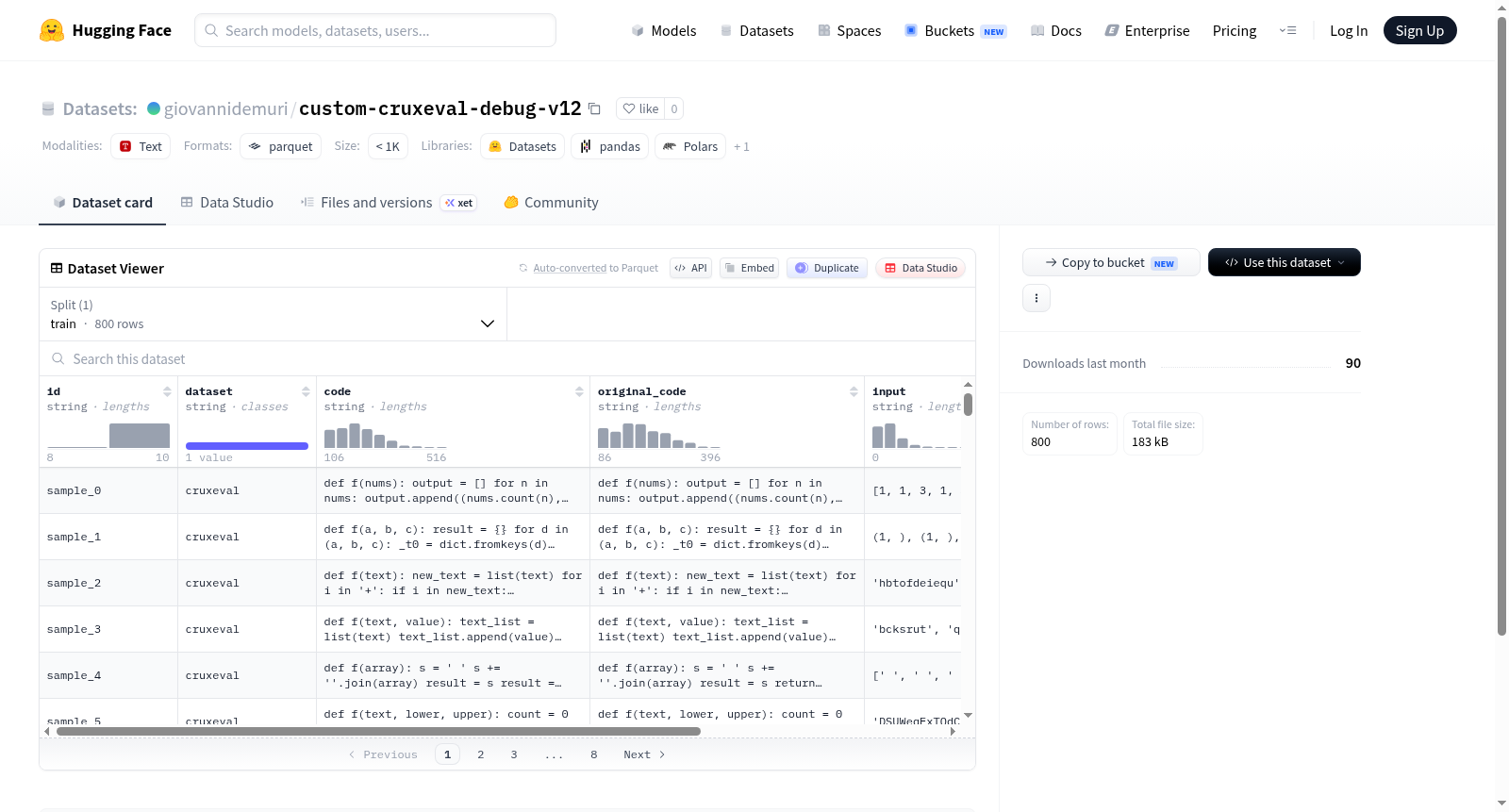Switch to Dataset card tab
Screen dimensions: 1509x812
click(102, 202)
